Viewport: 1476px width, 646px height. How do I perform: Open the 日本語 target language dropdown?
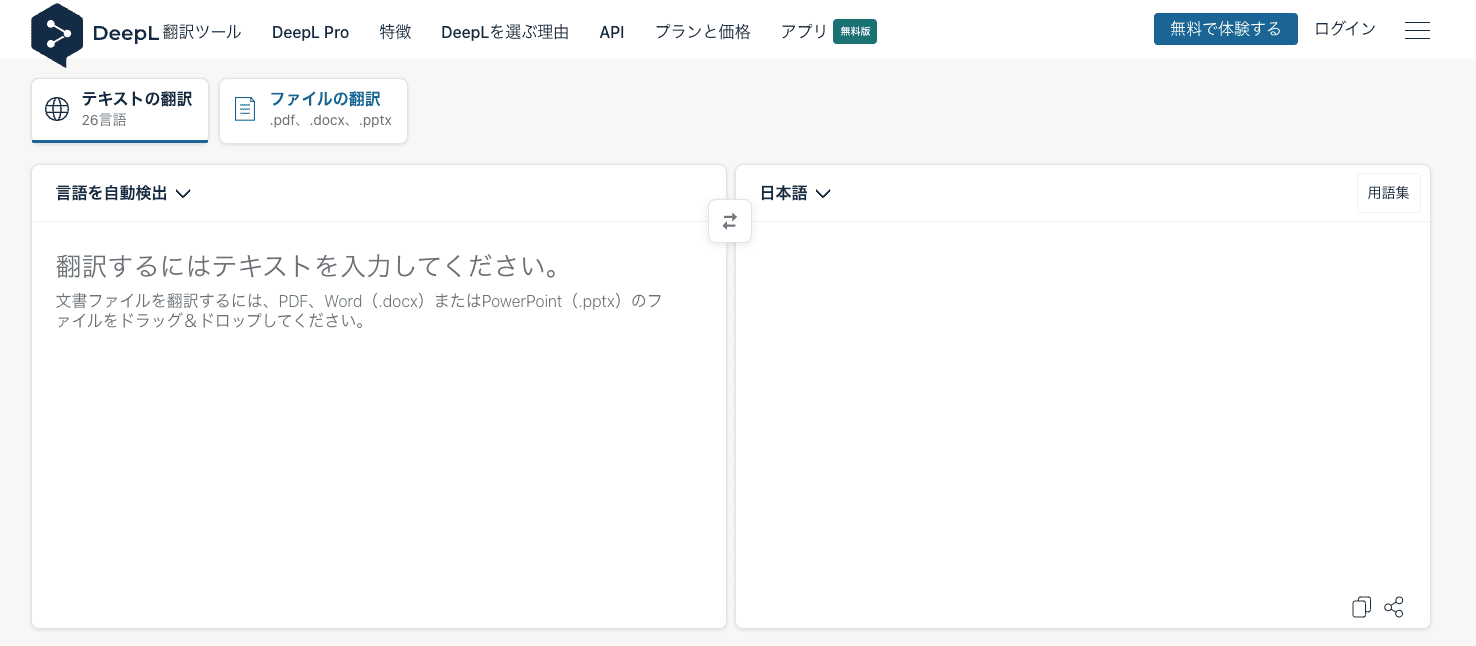coord(795,193)
